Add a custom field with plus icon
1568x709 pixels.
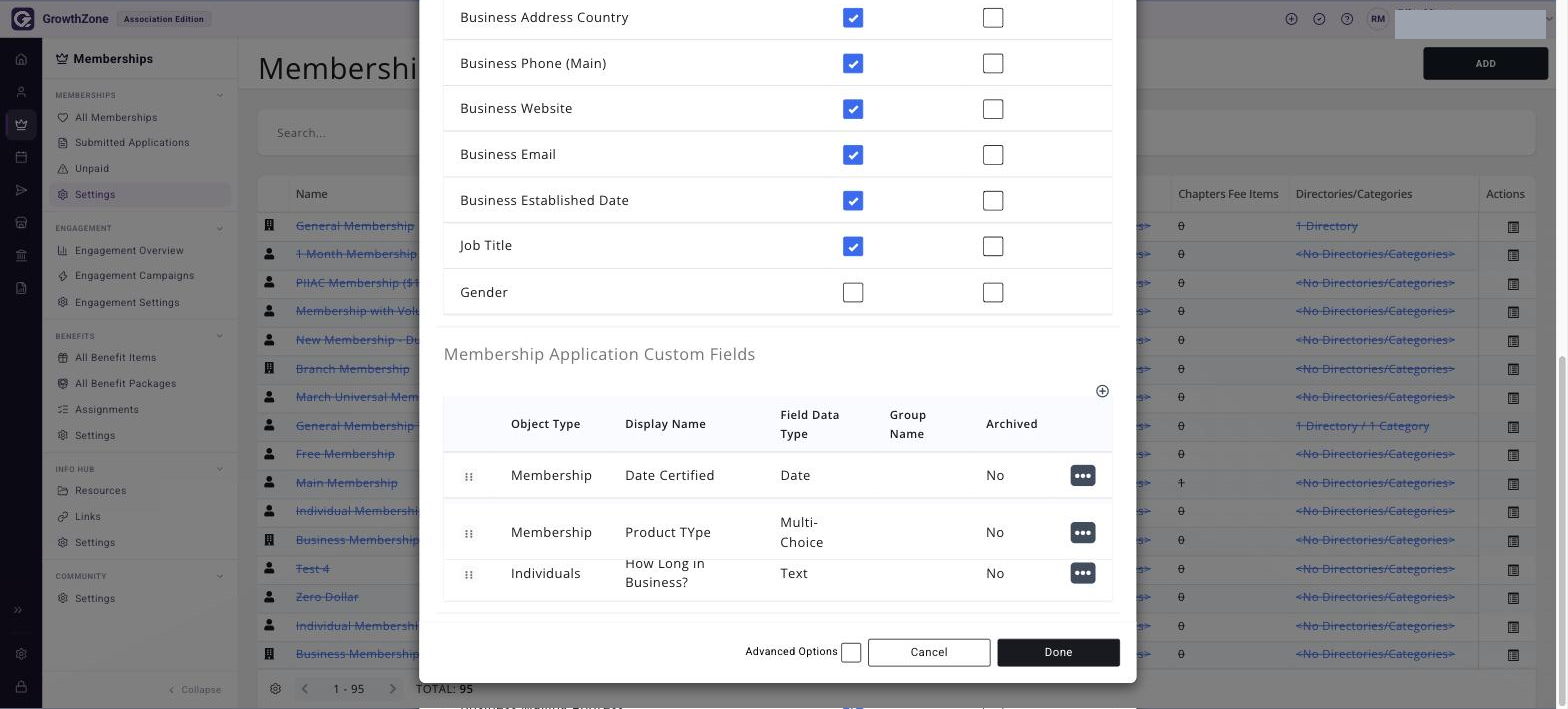(x=1102, y=391)
